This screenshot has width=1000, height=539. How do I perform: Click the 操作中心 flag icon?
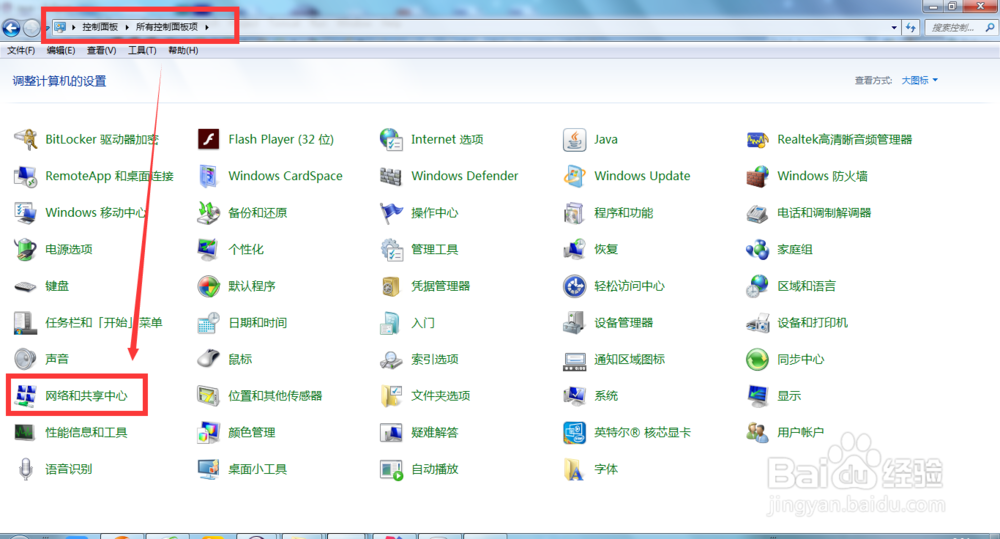pos(391,212)
